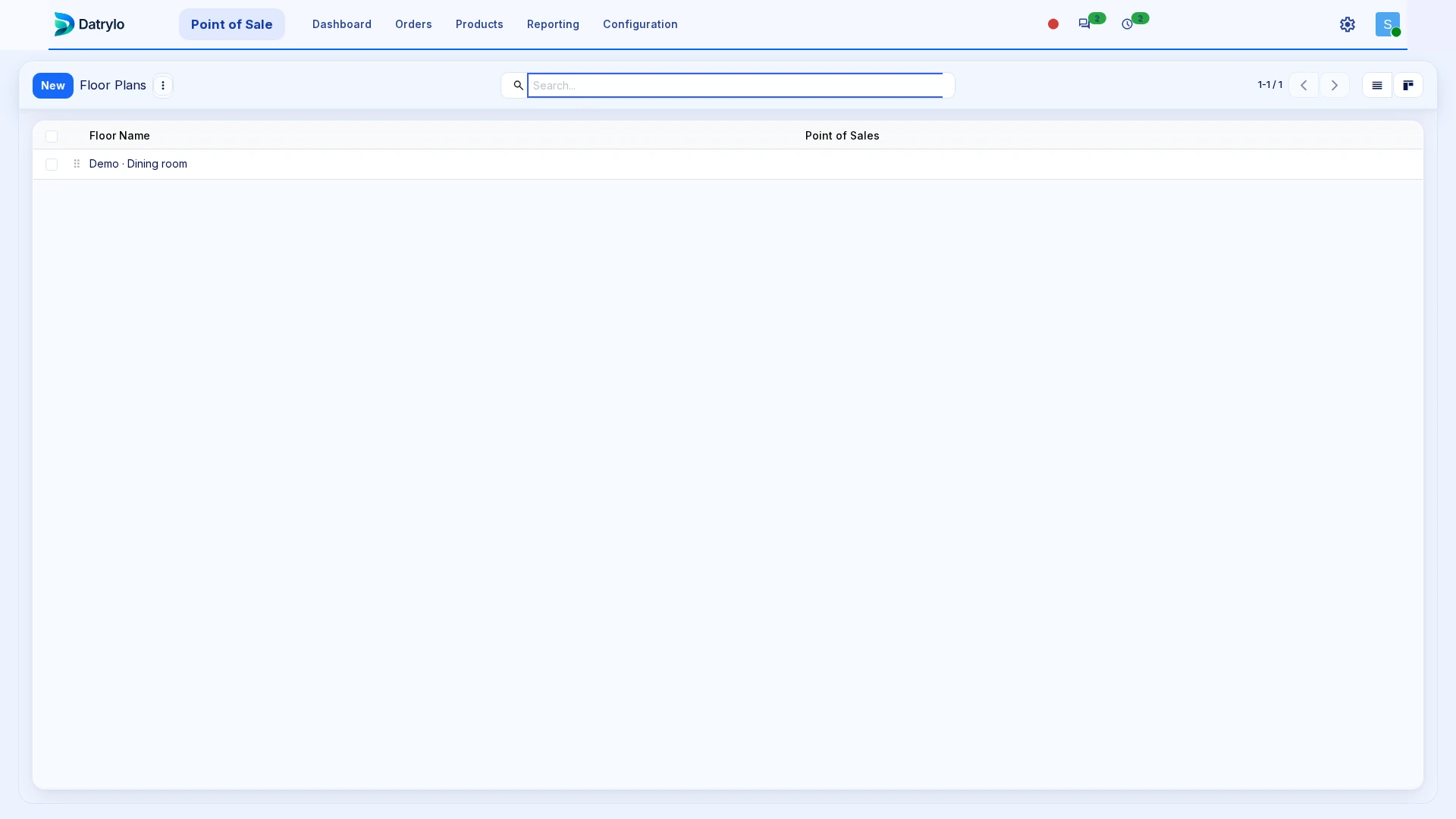This screenshot has width=1456, height=819.
Task: Grab the Dining room row drag handle
Action: (x=77, y=164)
